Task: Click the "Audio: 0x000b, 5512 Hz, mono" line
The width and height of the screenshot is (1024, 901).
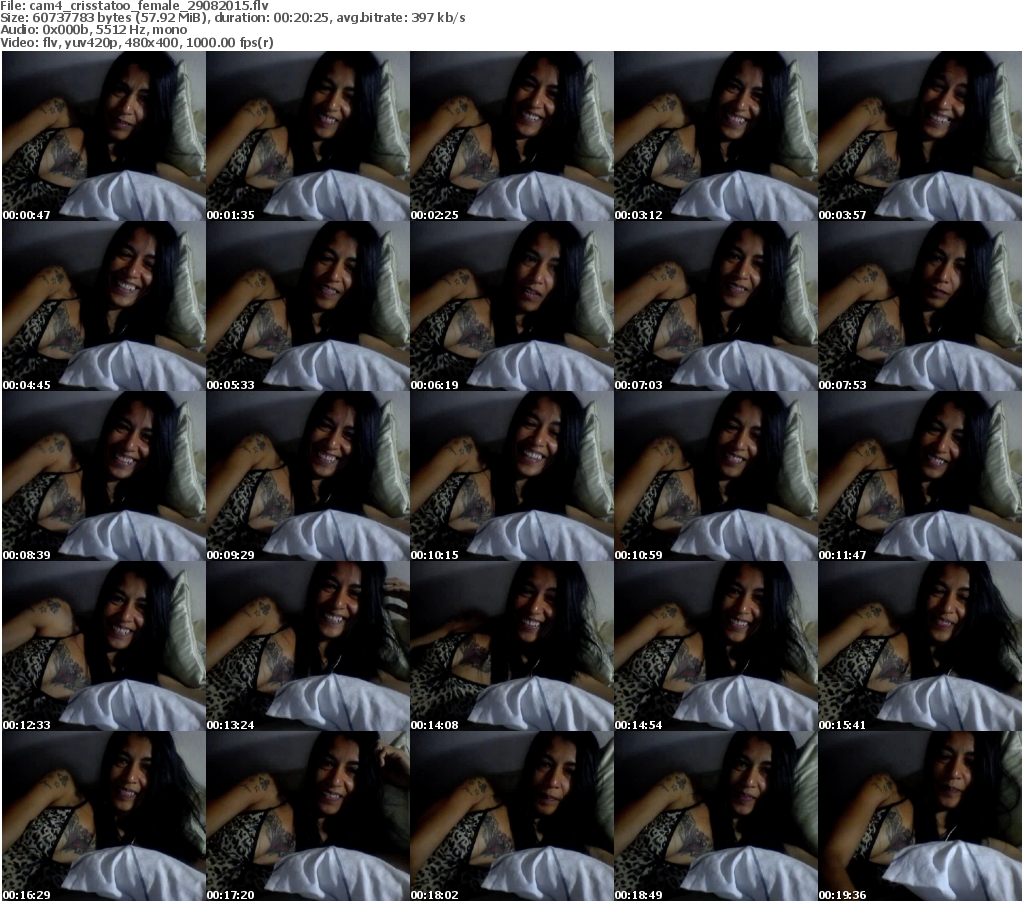Action: pyautogui.click(x=93, y=30)
